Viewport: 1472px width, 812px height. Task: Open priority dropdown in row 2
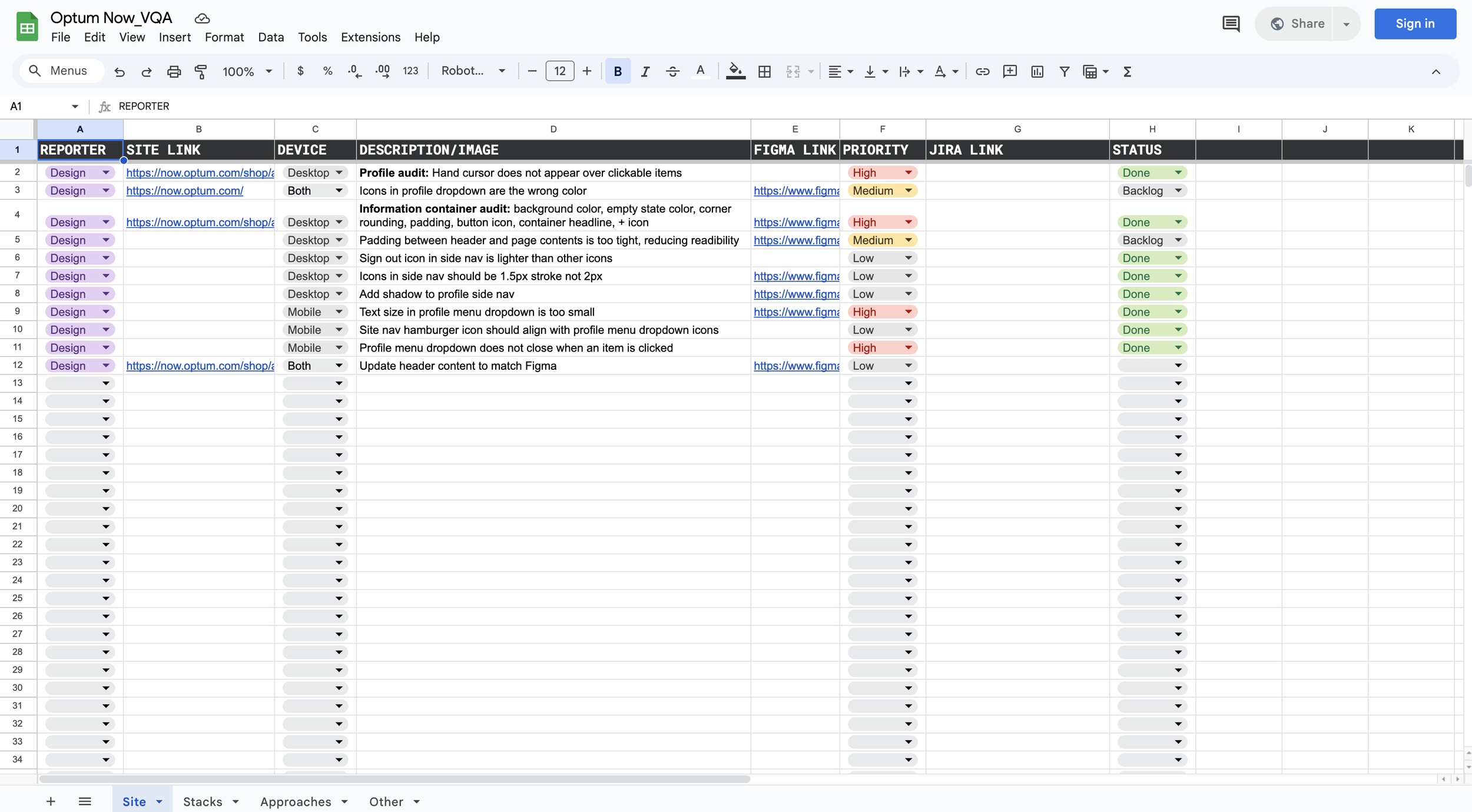[909, 173]
